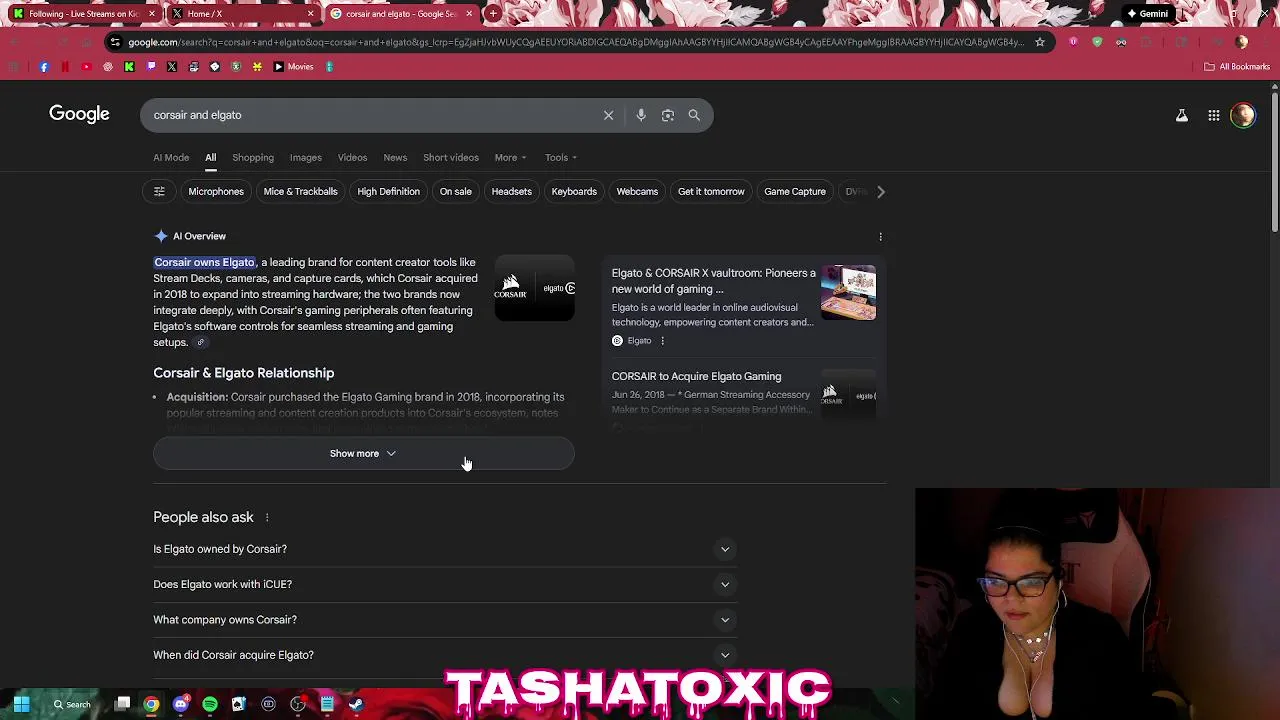1280x720 pixels.
Task: Click the magnifying glass search button
Action: (x=694, y=115)
